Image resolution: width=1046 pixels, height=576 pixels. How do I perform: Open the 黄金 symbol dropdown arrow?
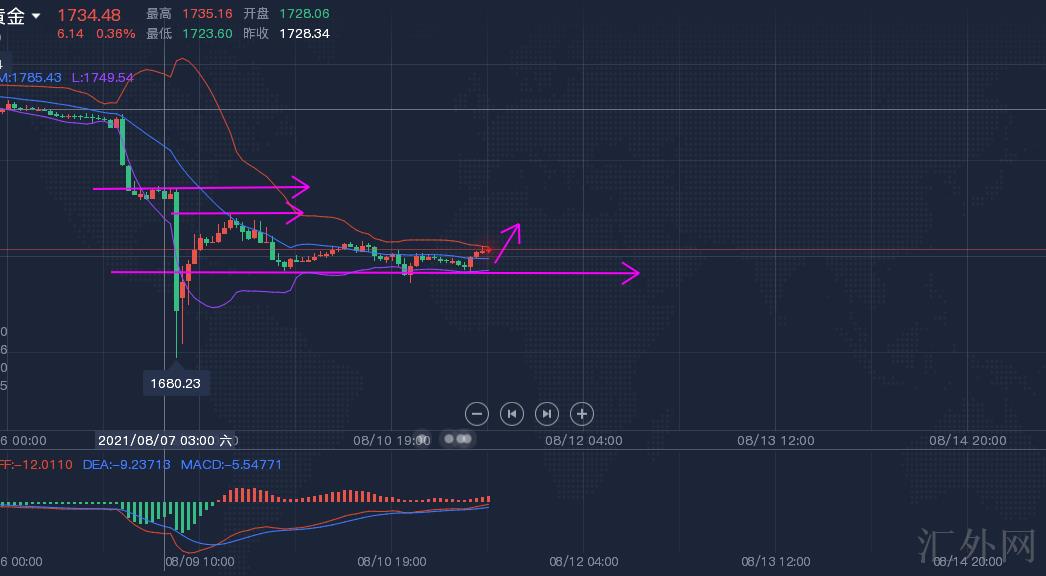pos(37,16)
